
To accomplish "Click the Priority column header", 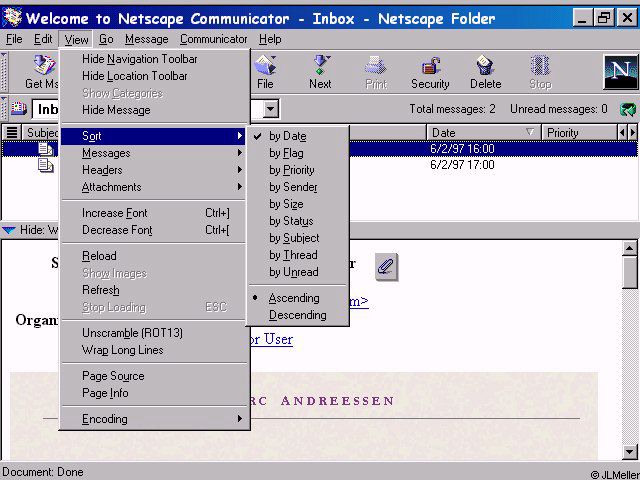I will (x=580, y=133).
